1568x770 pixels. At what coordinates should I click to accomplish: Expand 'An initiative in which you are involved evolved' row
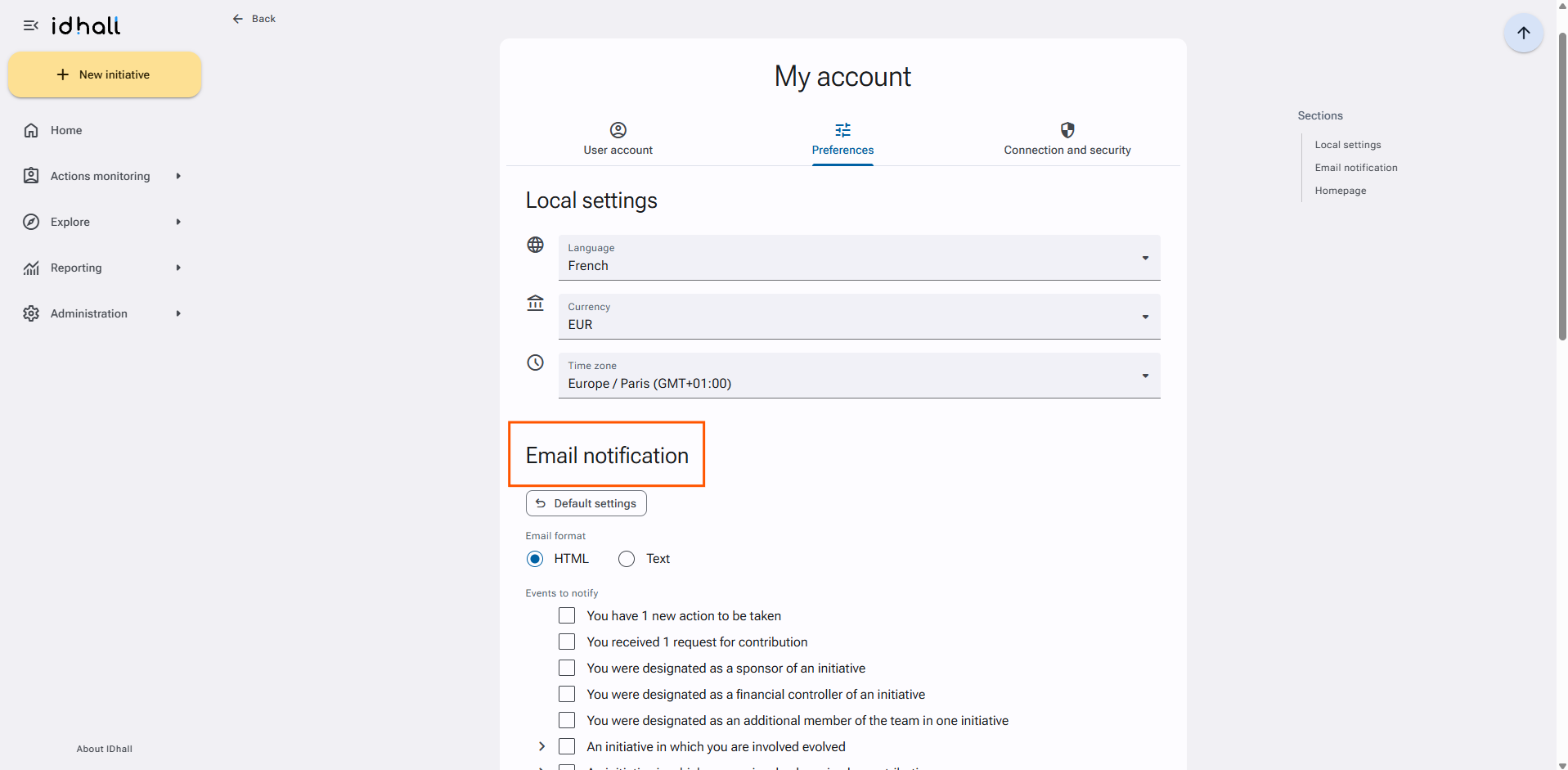coord(541,746)
